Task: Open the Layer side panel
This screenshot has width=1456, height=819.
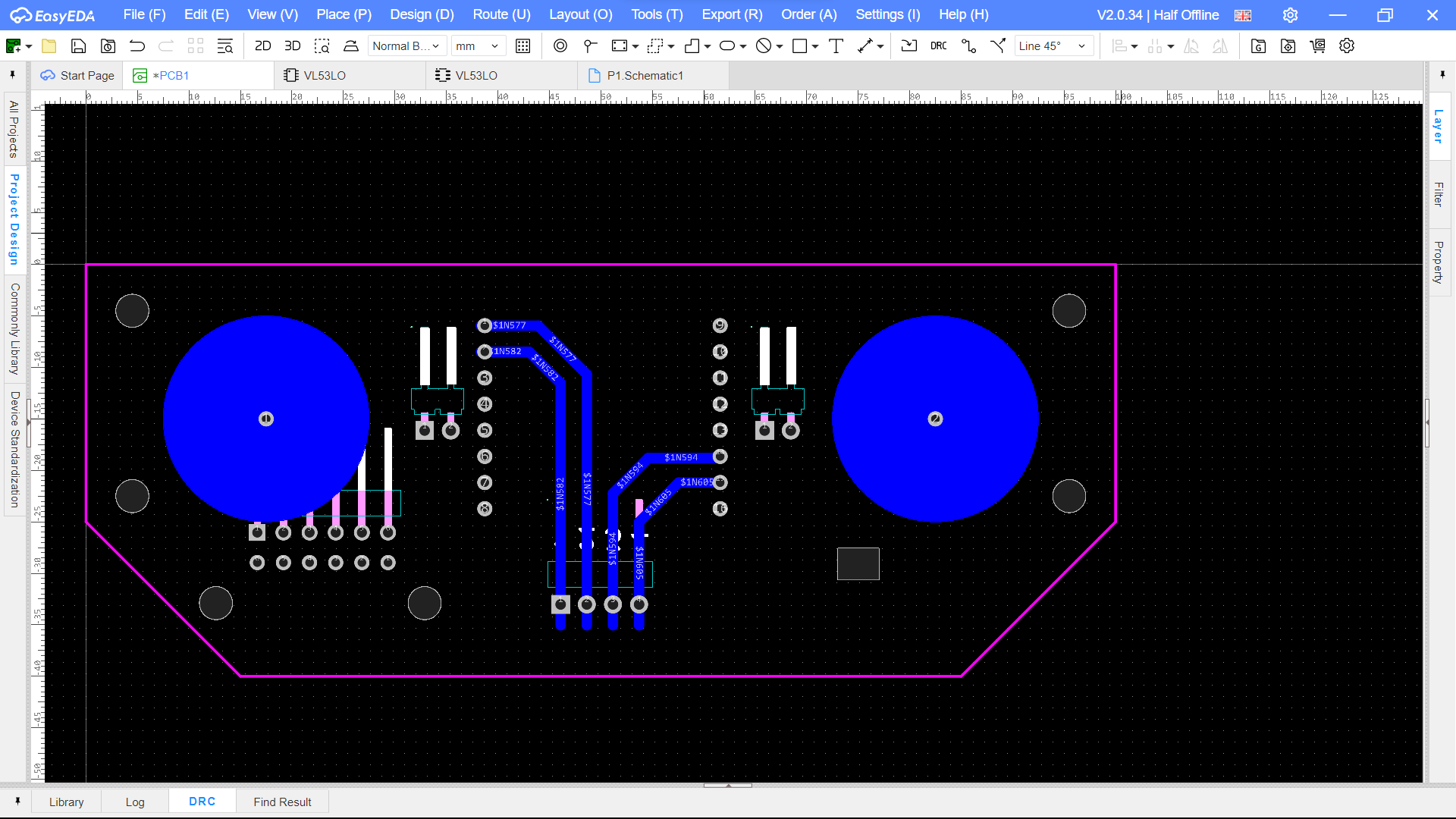Action: (1439, 127)
